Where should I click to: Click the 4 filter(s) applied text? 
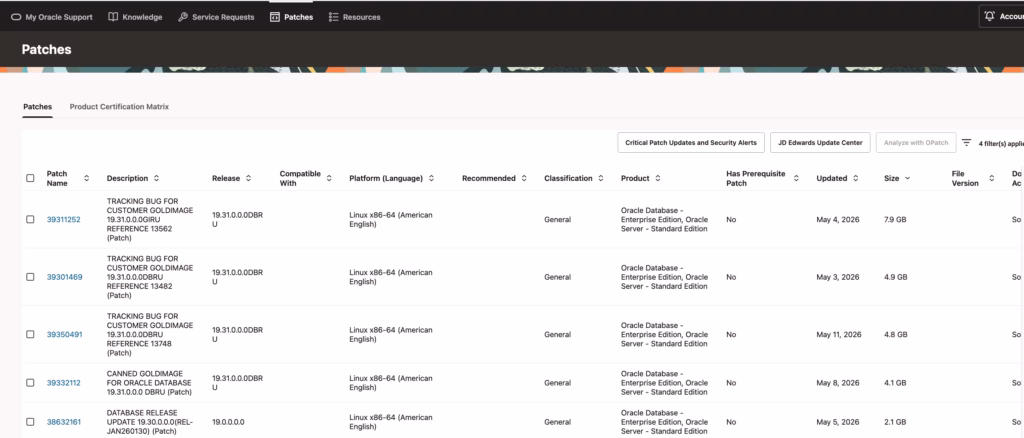click(1000, 143)
